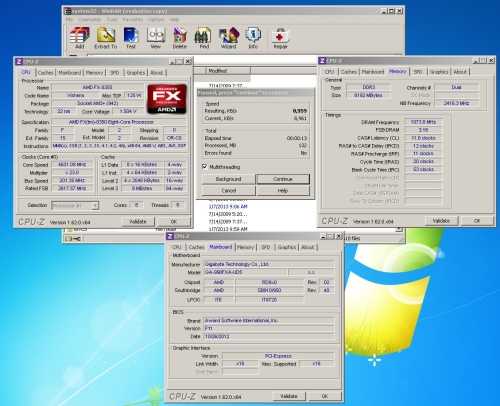Click the WinRAR title bar app icon
This screenshot has width=500, height=406.
pyautogui.click(x=68, y=11)
